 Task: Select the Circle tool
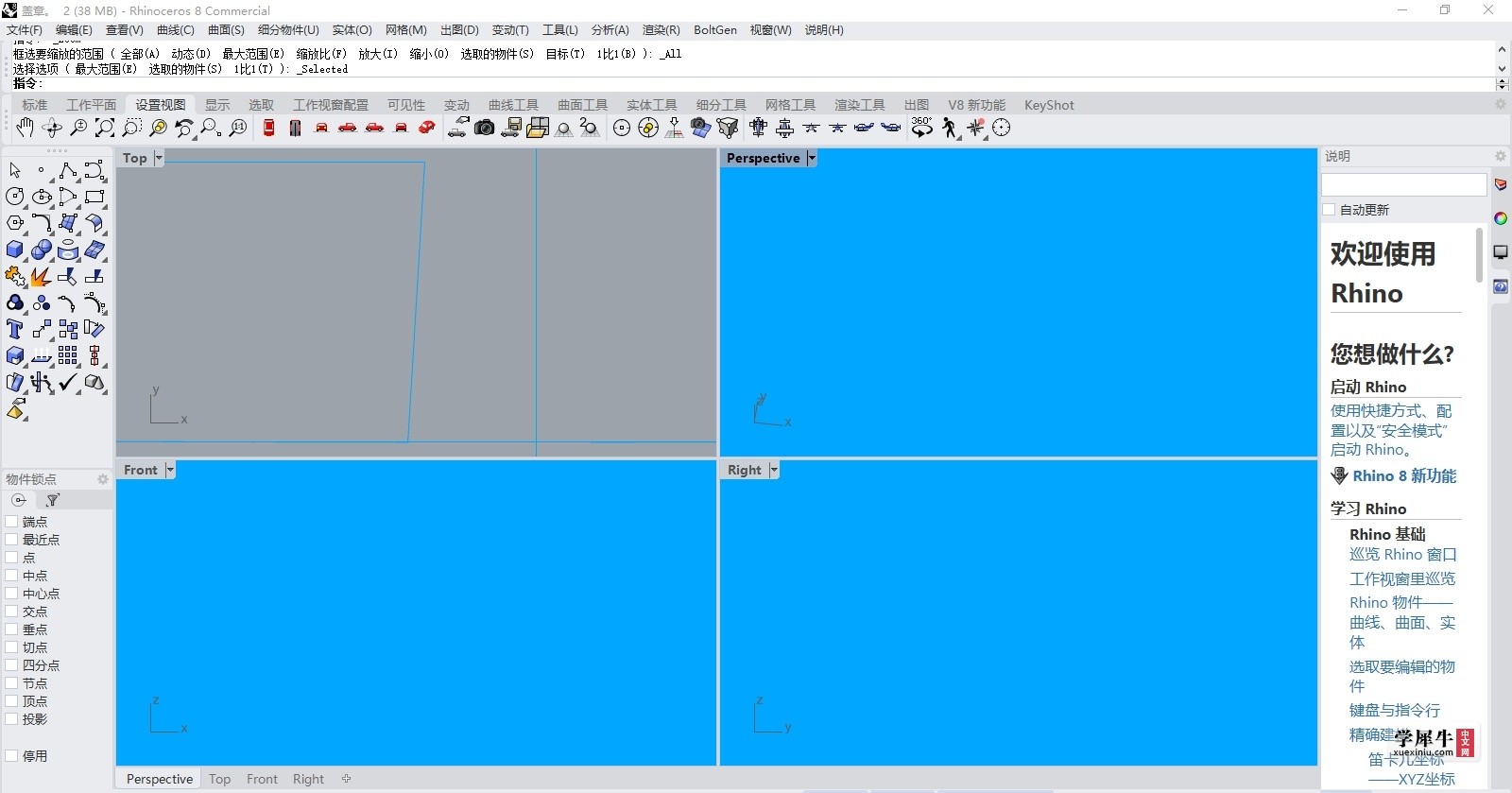(x=15, y=197)
